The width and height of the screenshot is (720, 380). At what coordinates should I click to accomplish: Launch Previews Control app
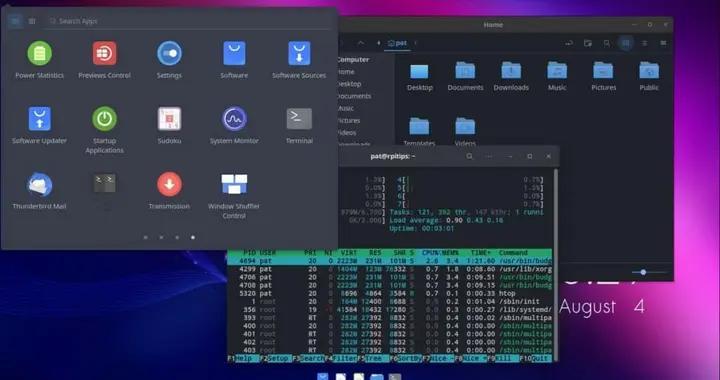pyautogui.click(x=104, y=60)
